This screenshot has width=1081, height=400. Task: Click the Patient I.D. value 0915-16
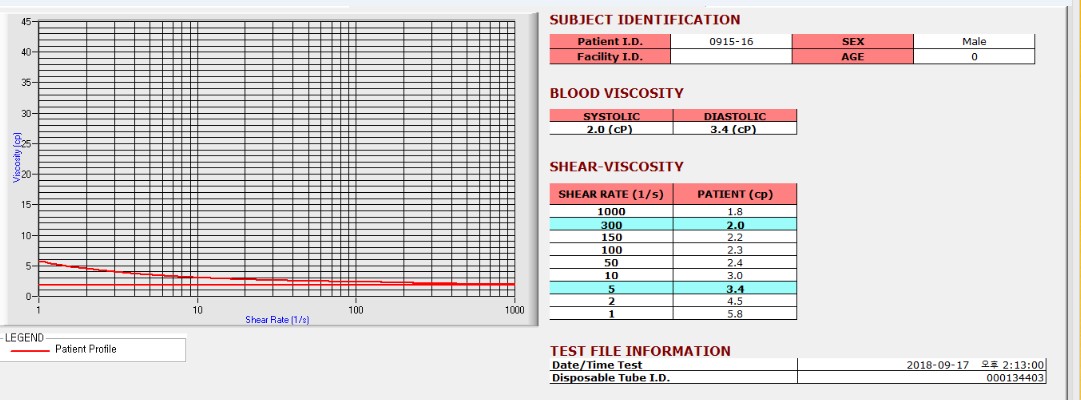pos(731,41)
